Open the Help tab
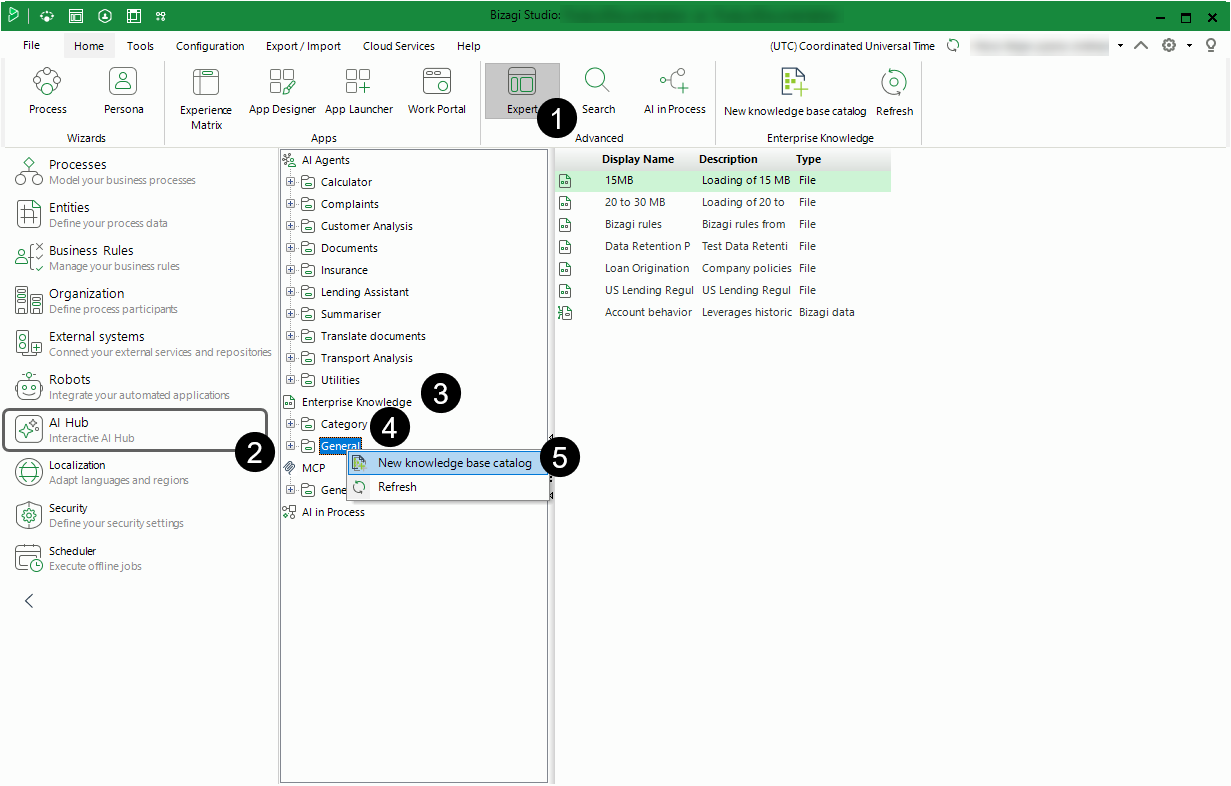Viewport: 1231px width, 786px height. 468,46
